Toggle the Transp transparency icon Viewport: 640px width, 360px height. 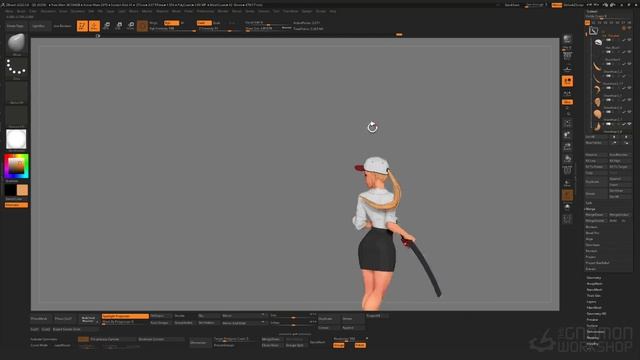(567, 183)
